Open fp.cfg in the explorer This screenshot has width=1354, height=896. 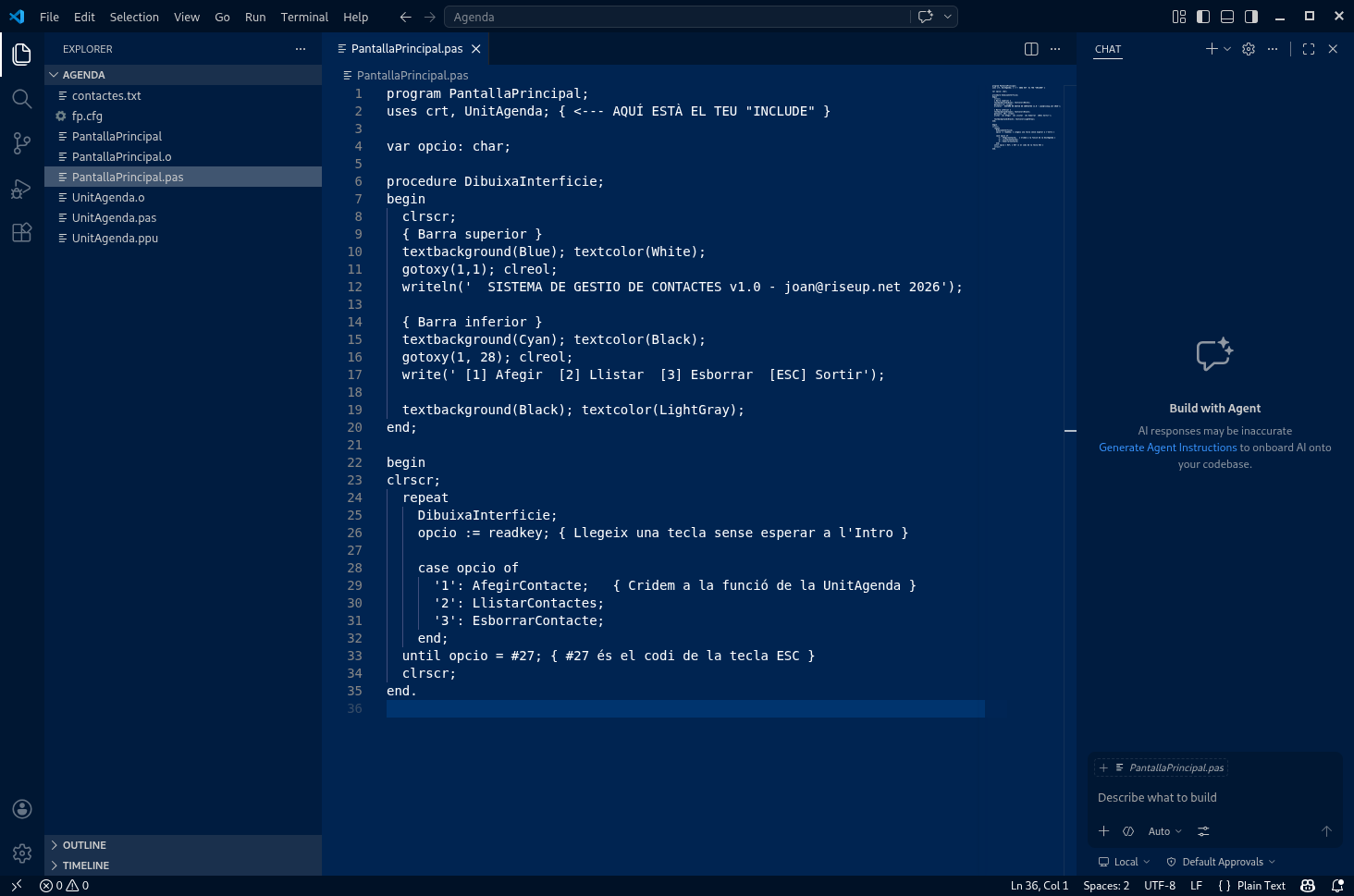click(183, 116)
